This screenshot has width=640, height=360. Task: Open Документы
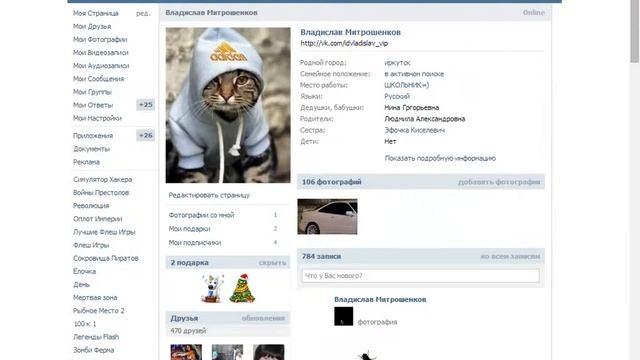pyautogui.click(x=91, y=149)
